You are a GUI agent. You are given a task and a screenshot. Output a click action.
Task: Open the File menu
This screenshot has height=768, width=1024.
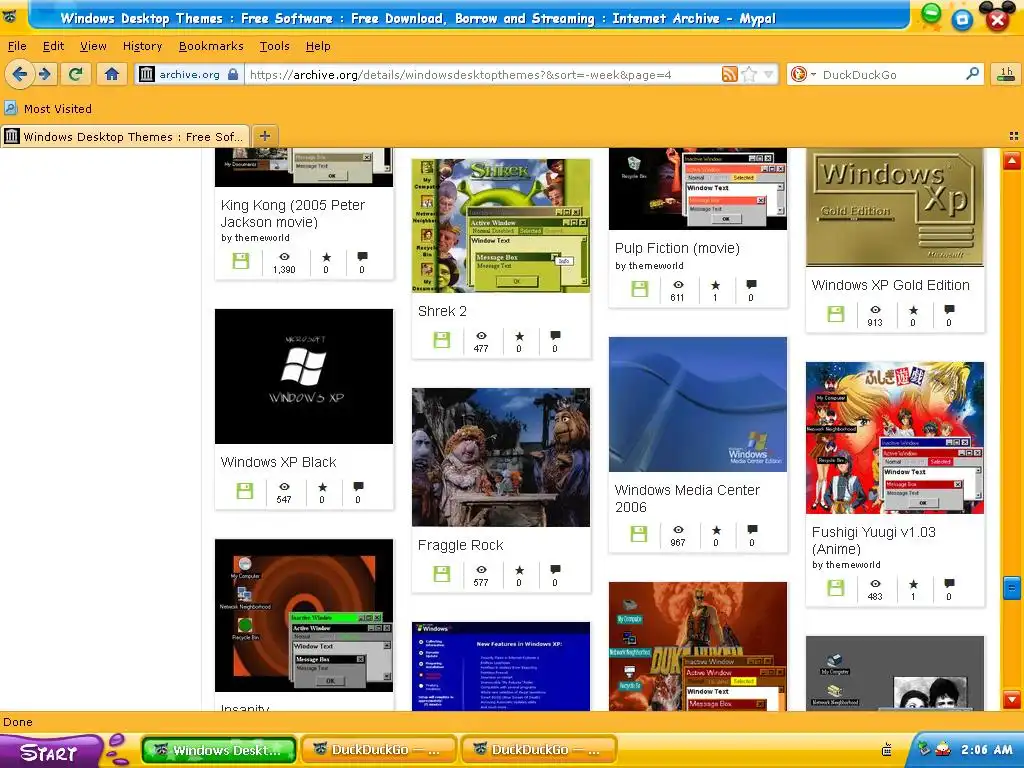click(17, 46)
